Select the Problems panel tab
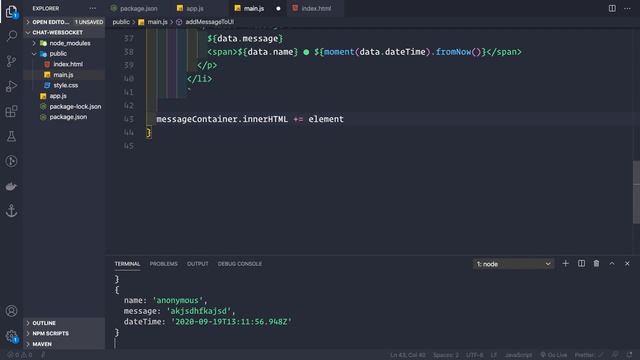This screenshot has height=360, width=640. click(x=163, y=264)
